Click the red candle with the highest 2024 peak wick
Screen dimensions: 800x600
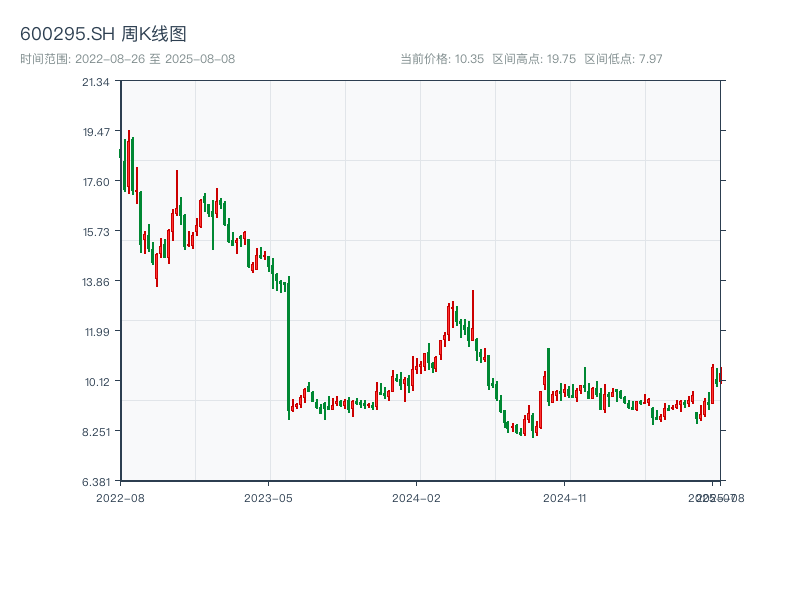[x=473, y=315]
